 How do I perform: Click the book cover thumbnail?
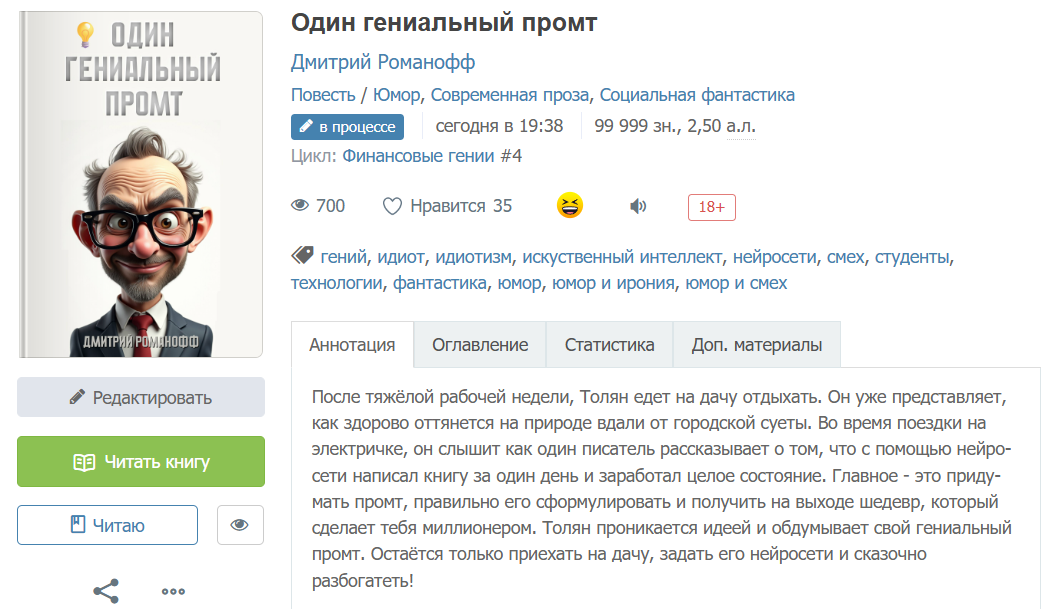pyautogui.click(x=140, y=184)
